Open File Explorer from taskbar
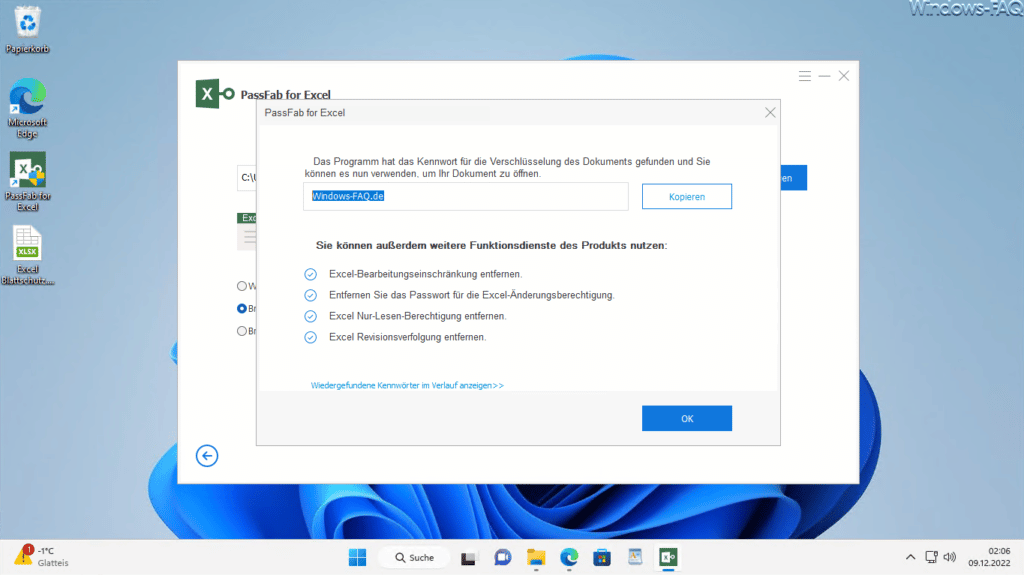 click(536, 557)
